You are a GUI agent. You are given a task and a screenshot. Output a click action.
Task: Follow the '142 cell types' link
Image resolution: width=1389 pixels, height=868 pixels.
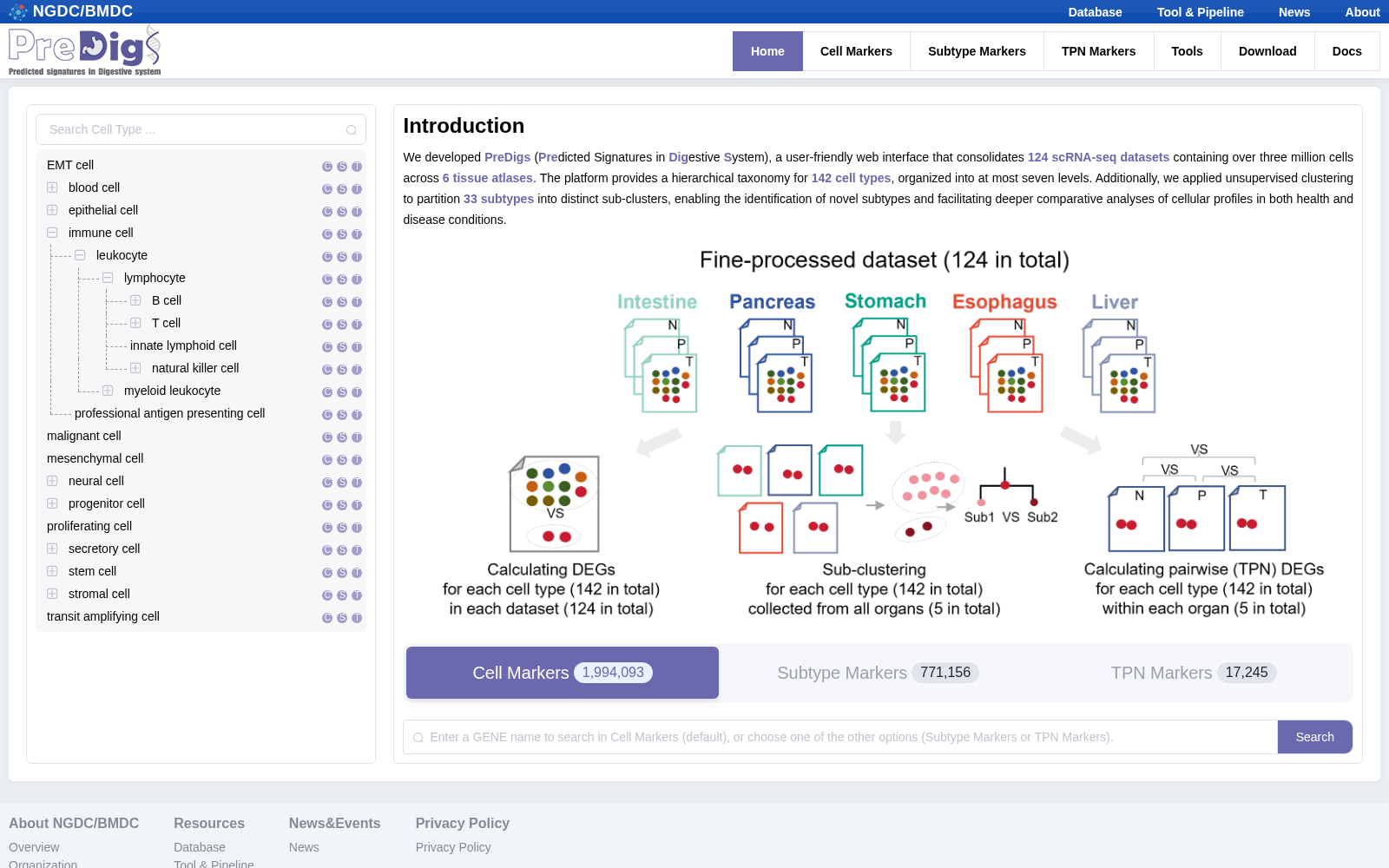(851, 178)
